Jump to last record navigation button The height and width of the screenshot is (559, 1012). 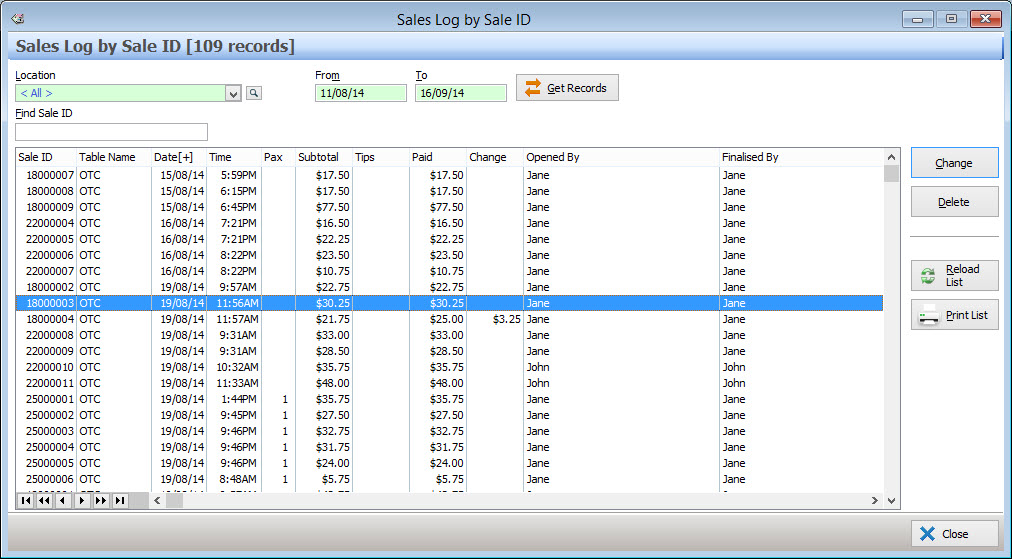(120, 500)
